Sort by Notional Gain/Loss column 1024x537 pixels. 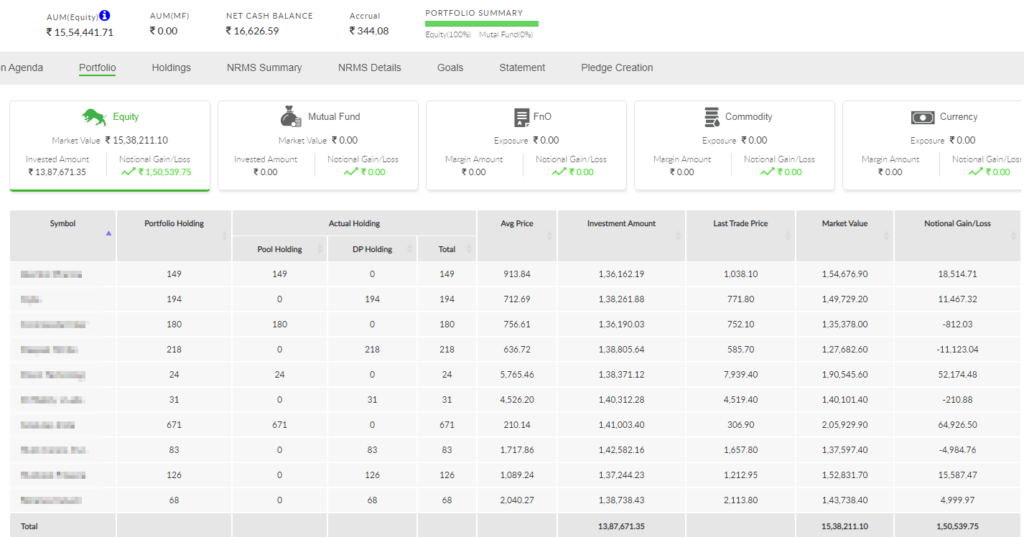point(1013,236)
